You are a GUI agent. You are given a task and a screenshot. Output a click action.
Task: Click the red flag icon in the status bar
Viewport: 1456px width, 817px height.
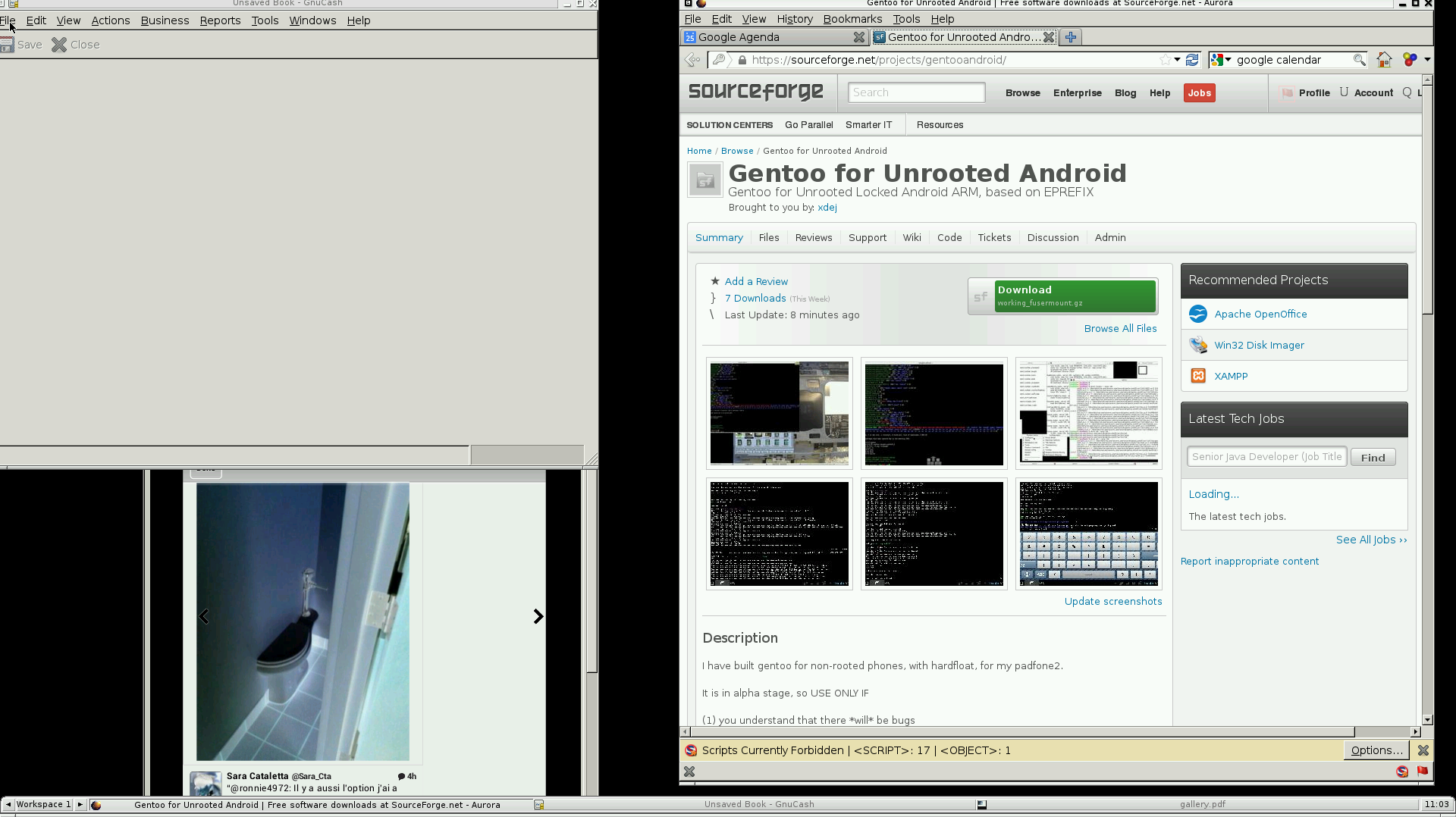(x=1423, y=772)
